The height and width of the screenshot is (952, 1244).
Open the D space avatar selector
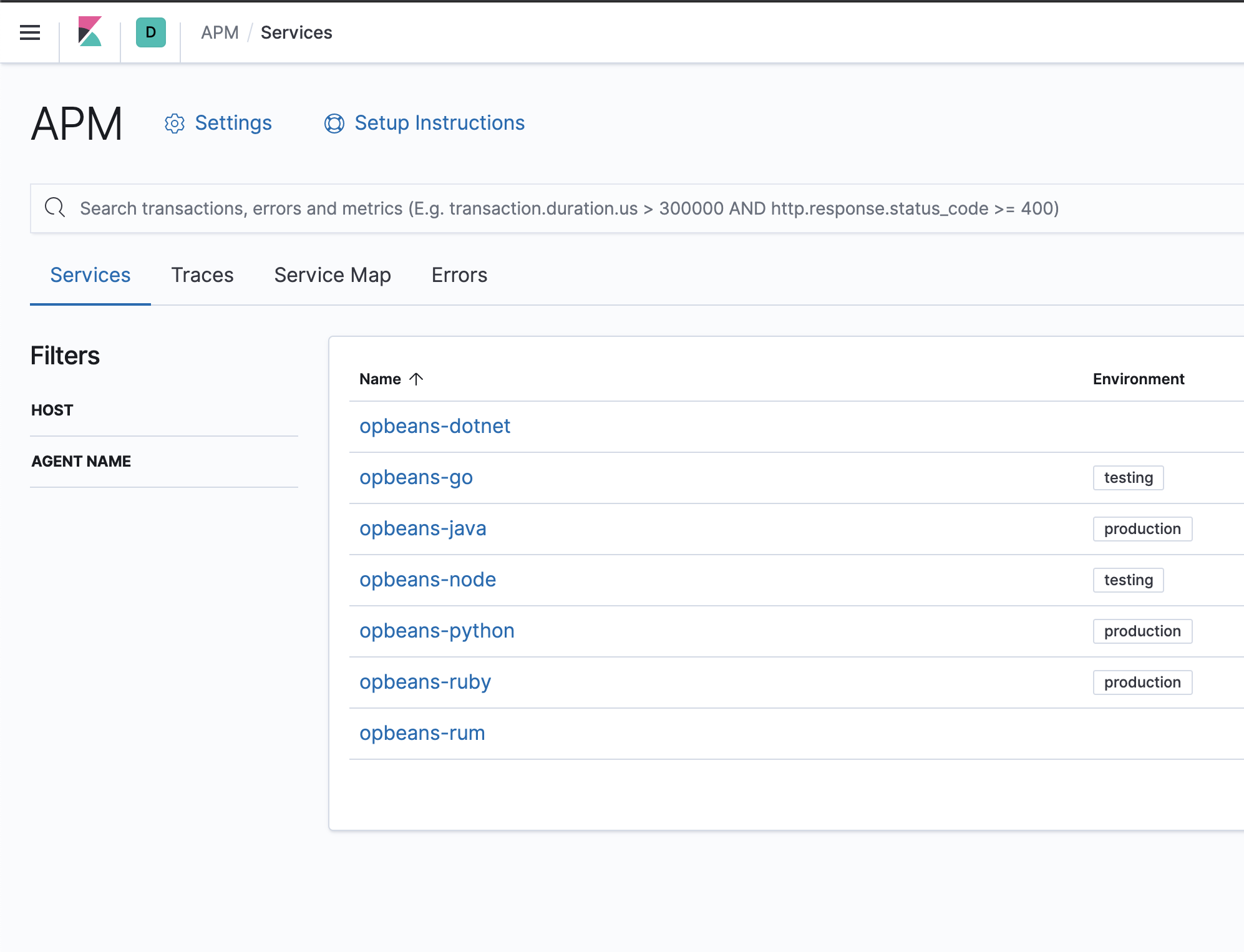click(150, 32)
